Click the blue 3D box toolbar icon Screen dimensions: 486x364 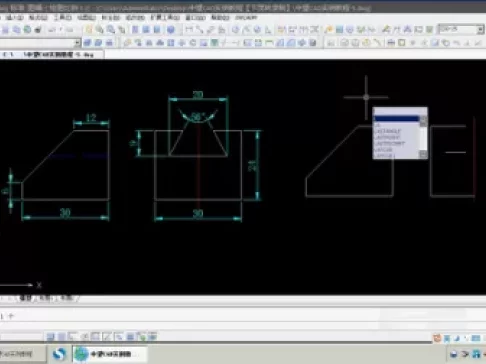click(171, 30)
